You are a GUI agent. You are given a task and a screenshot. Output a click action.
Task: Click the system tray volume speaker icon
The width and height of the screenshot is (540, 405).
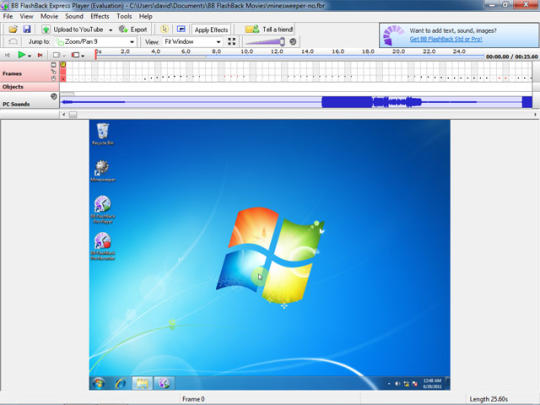point(397,383)
